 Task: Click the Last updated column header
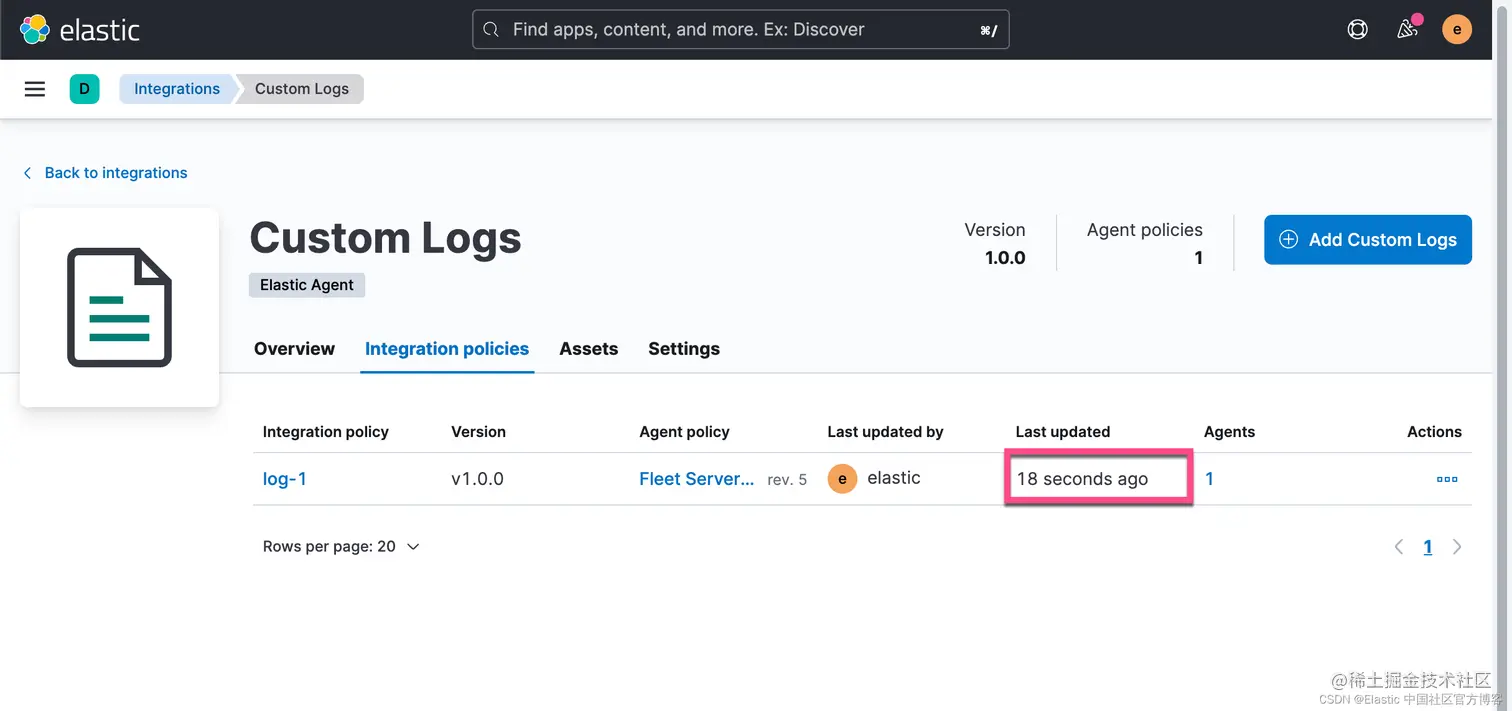(1063, 432)
